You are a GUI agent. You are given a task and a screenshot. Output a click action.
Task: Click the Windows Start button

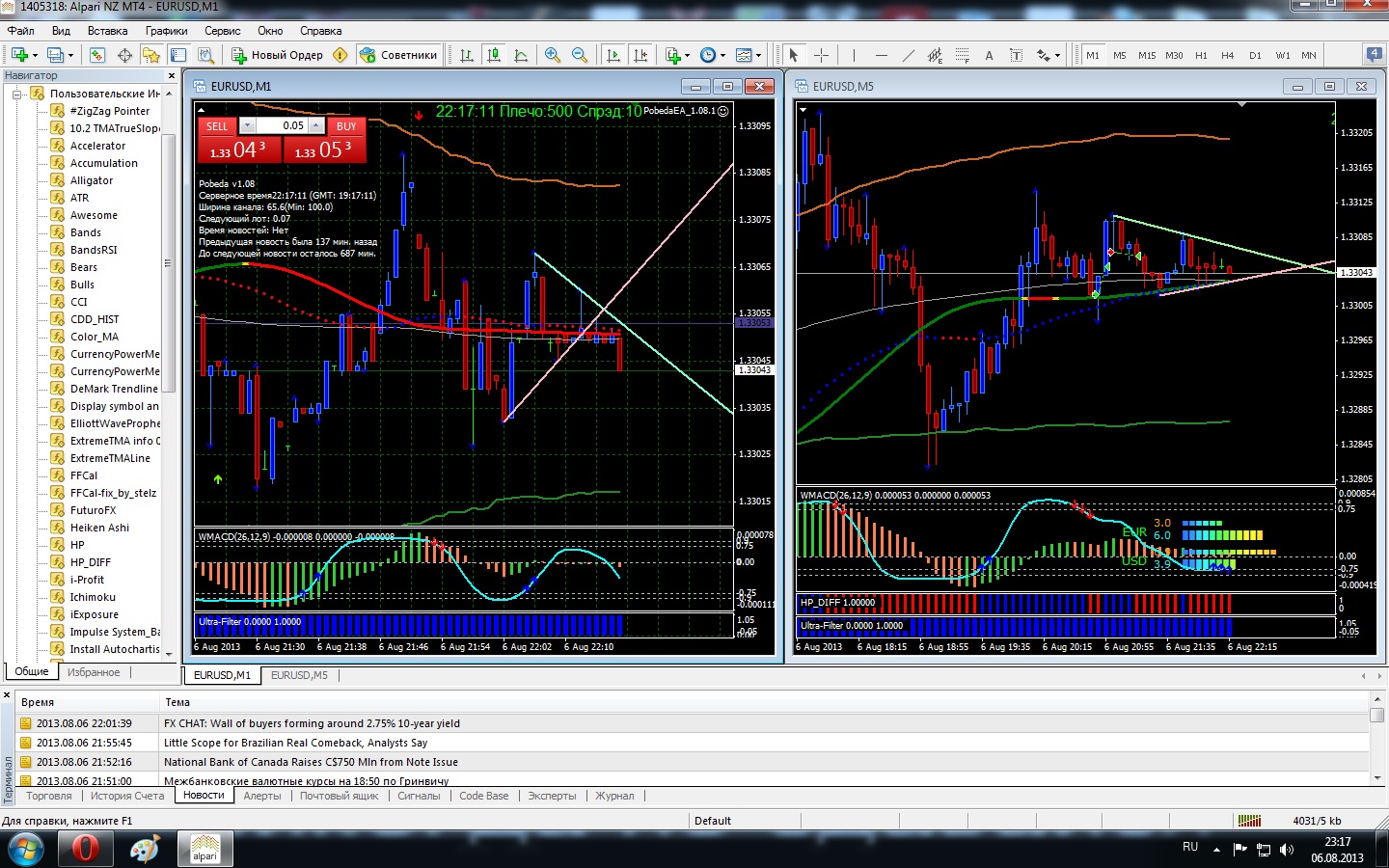26,850
